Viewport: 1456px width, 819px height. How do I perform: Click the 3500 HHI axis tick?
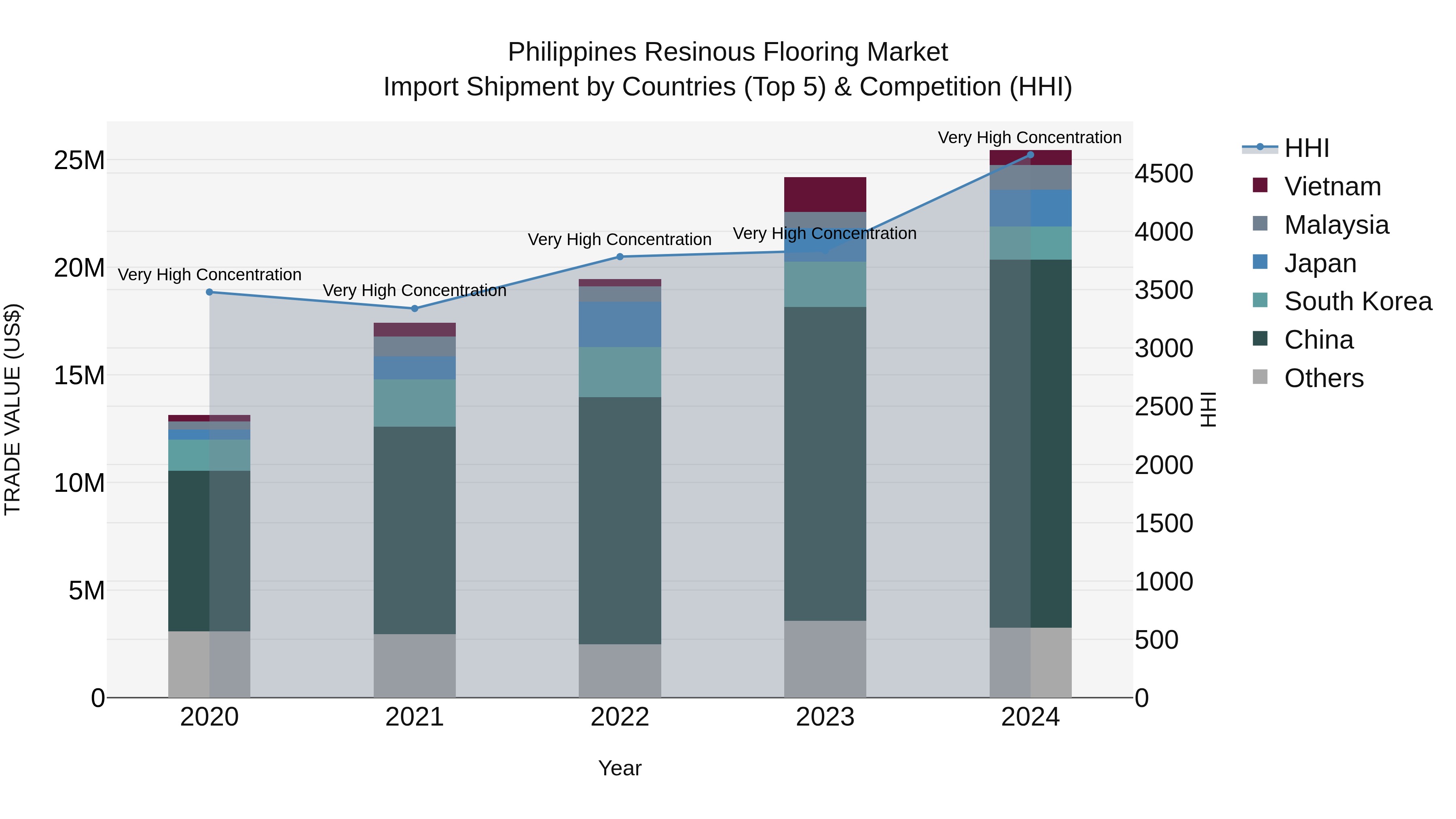[x=1164, y=290]
